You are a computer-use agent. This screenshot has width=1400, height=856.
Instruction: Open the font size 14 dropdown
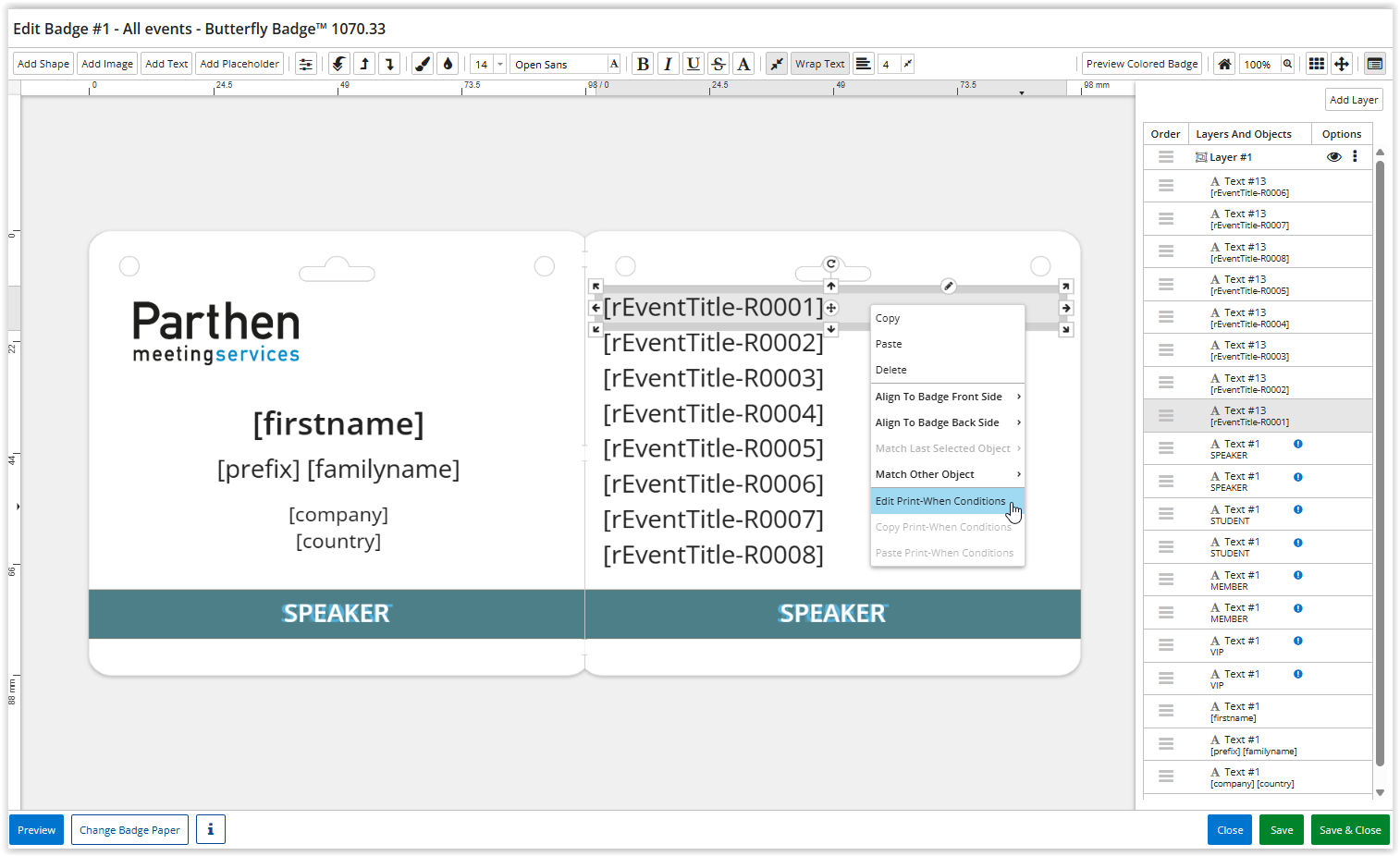point(500,64)
